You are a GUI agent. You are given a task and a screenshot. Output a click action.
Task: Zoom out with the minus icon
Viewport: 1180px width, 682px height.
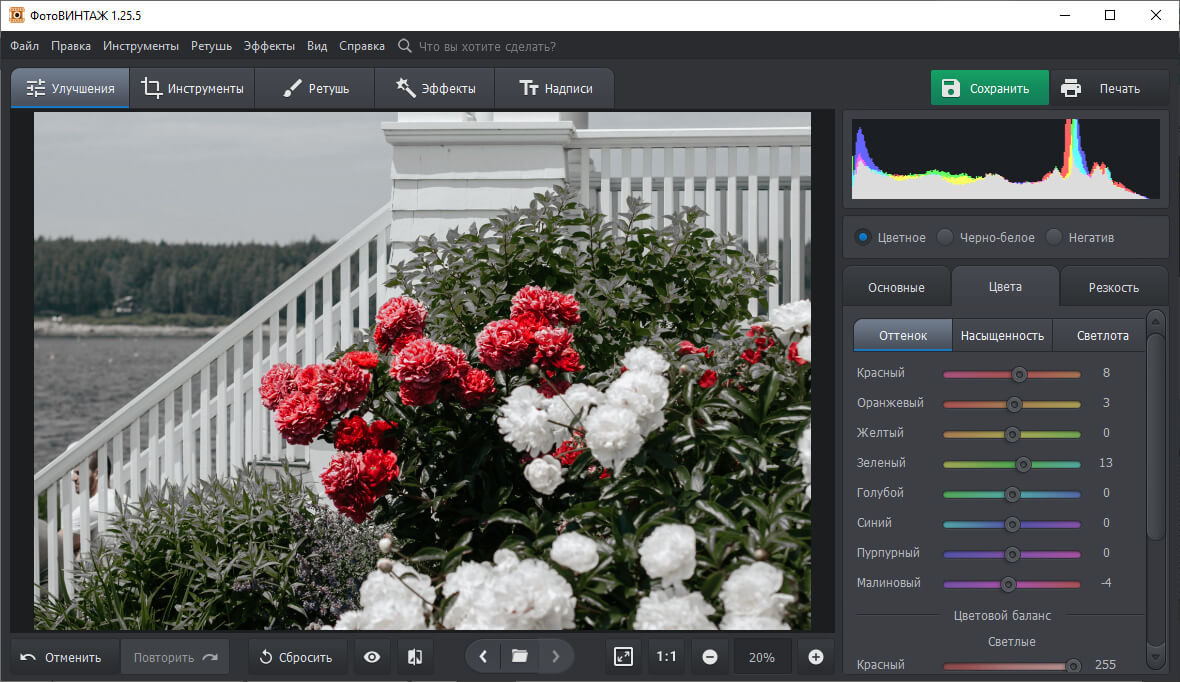coord(710,657)
